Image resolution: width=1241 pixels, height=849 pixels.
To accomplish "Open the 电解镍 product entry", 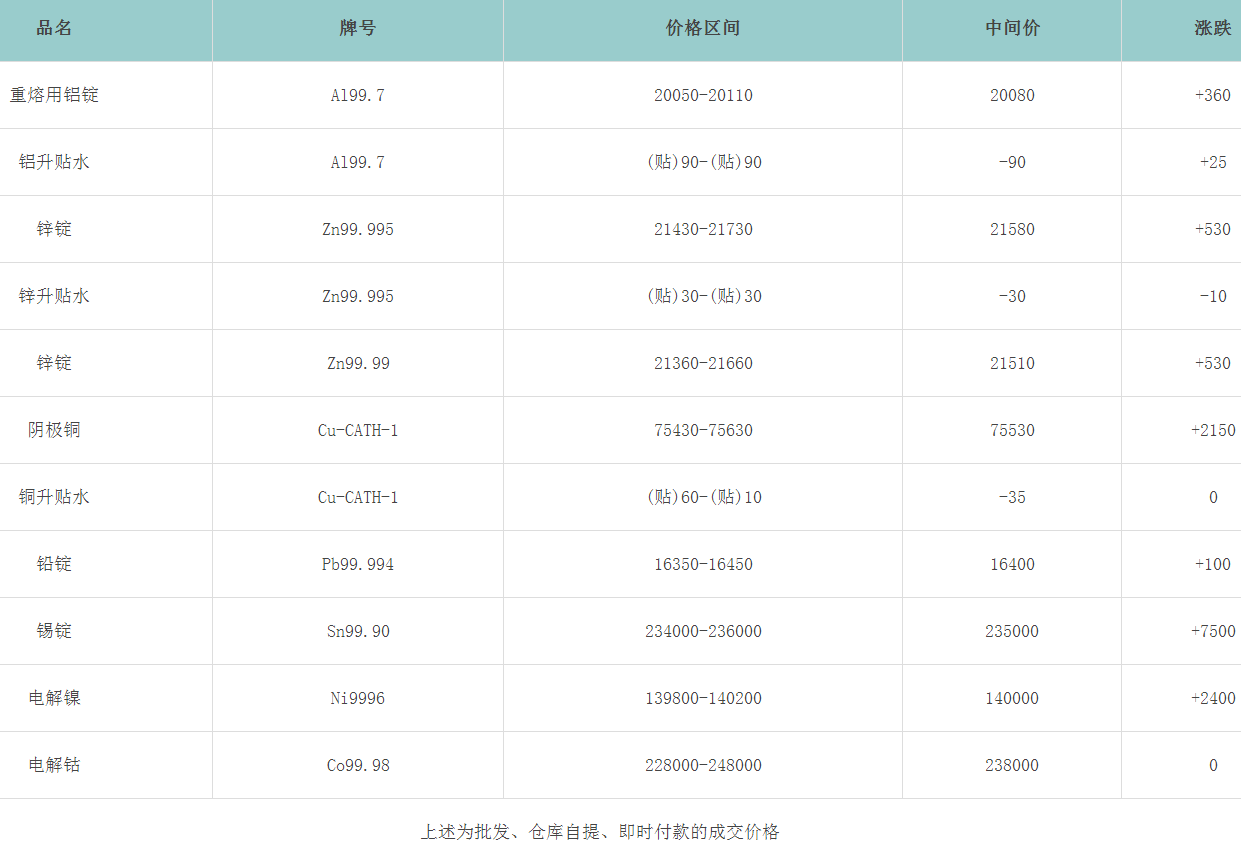I will [x=54, y=698].
